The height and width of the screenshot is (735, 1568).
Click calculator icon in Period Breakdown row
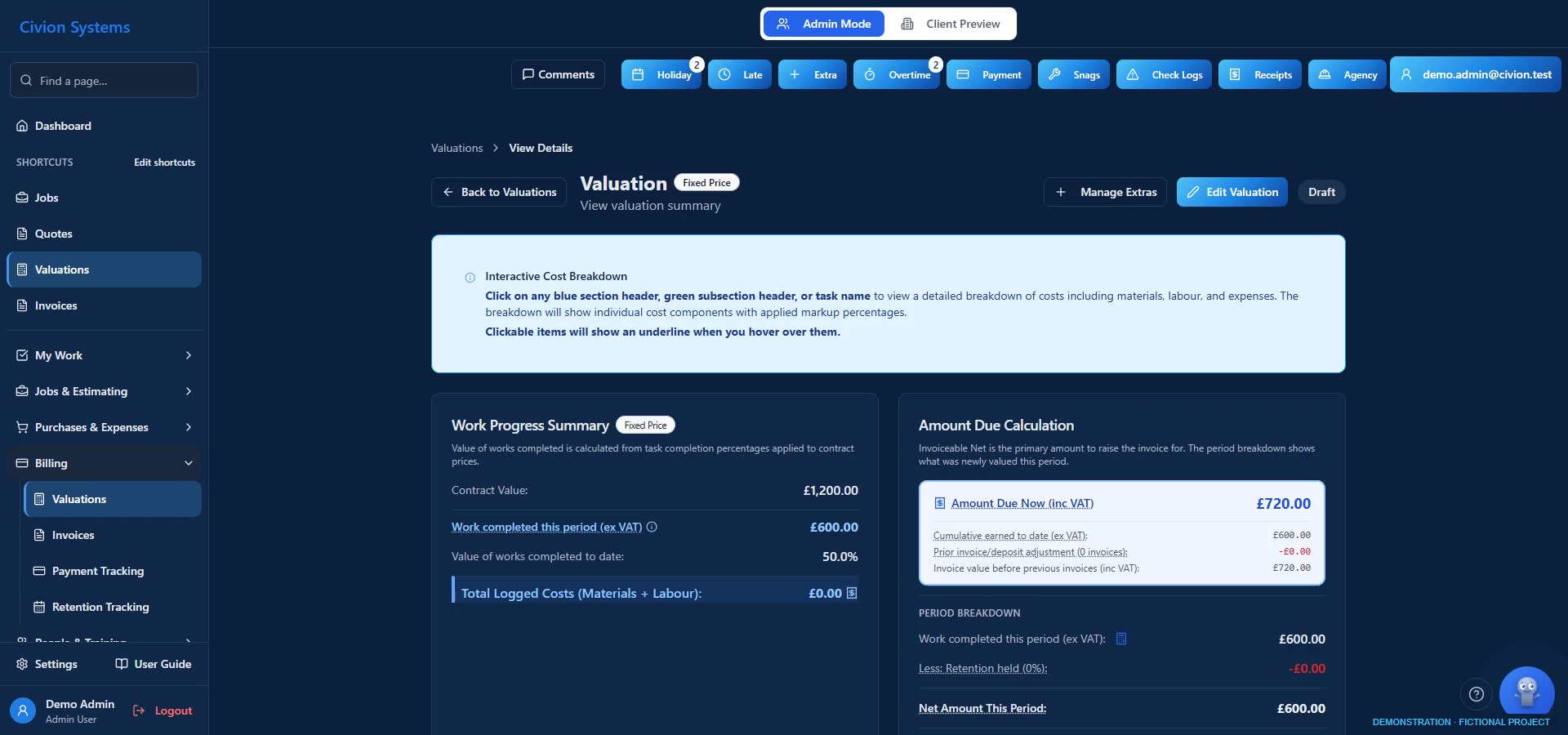[1121, 639]
